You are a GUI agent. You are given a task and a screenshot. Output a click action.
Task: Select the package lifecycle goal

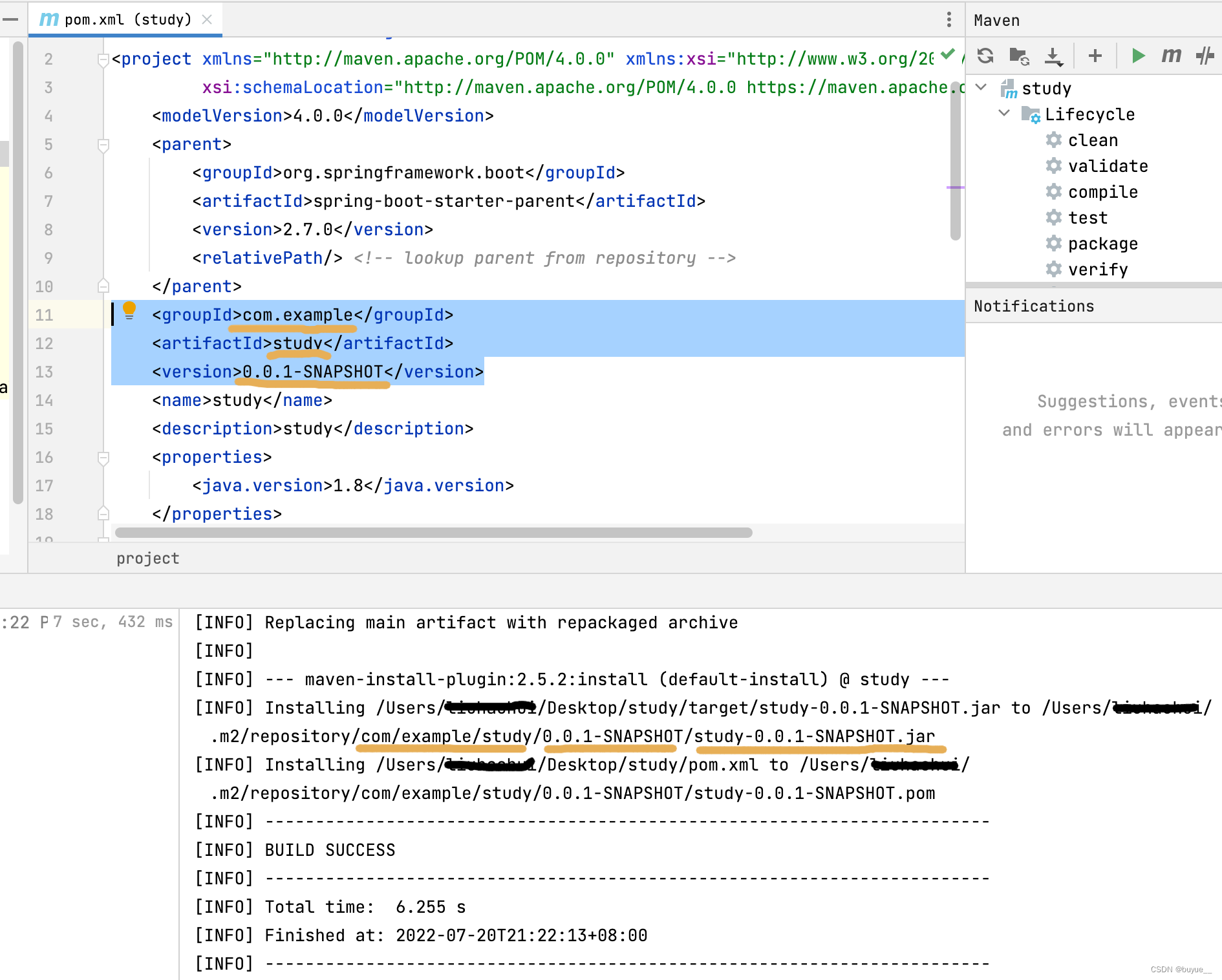[x=1103, y=244]
